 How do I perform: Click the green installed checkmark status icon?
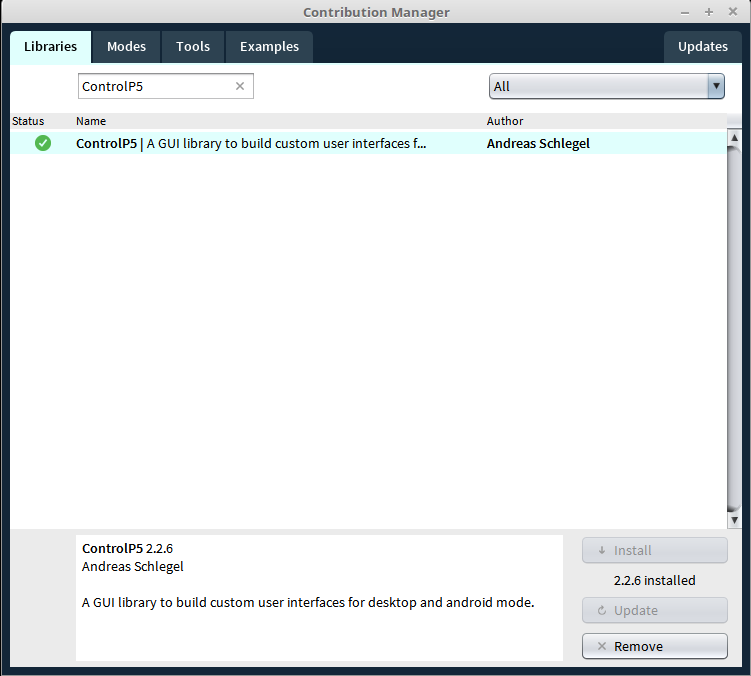43,143
